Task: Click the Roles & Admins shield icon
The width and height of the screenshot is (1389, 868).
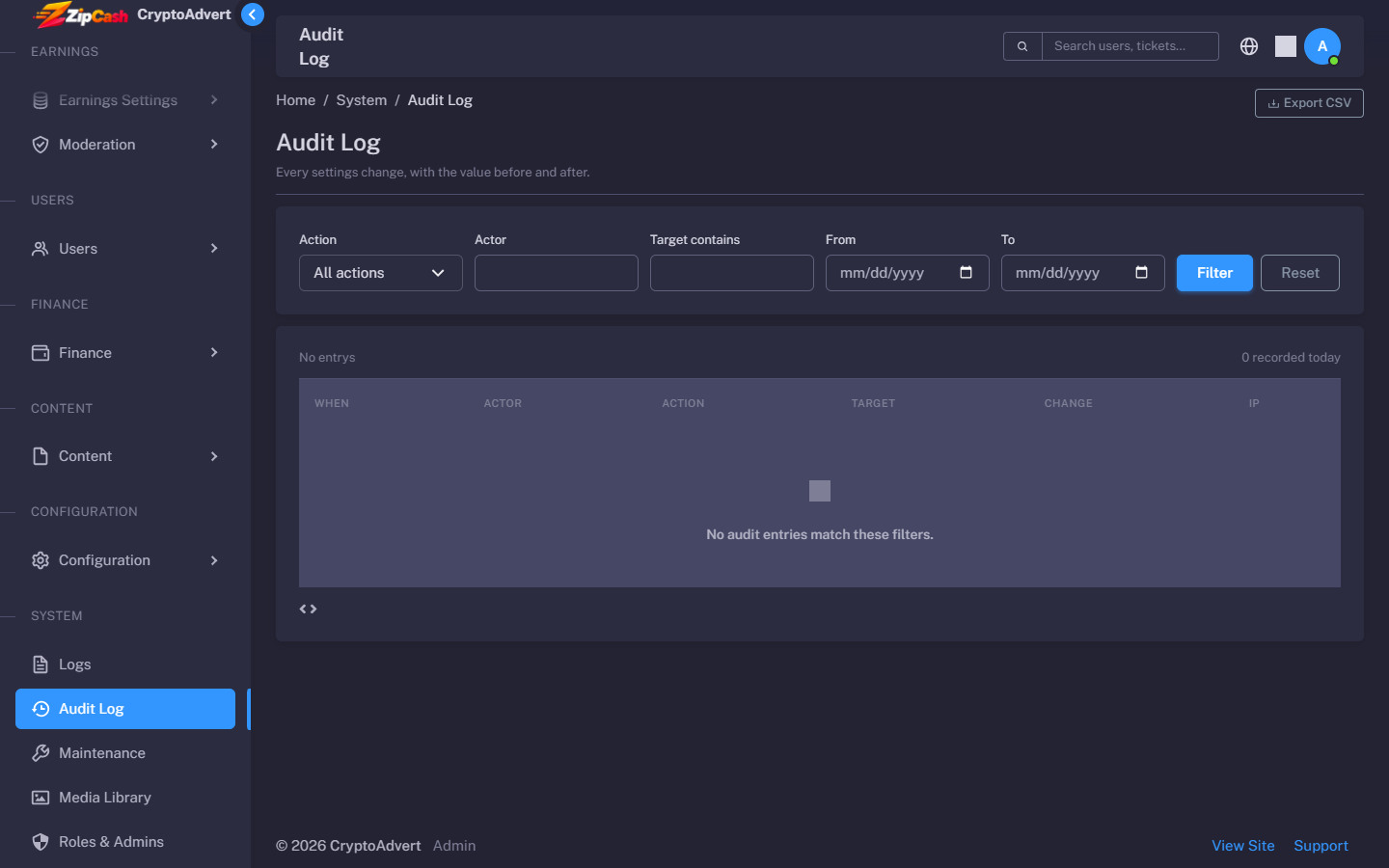Action: 41,842
